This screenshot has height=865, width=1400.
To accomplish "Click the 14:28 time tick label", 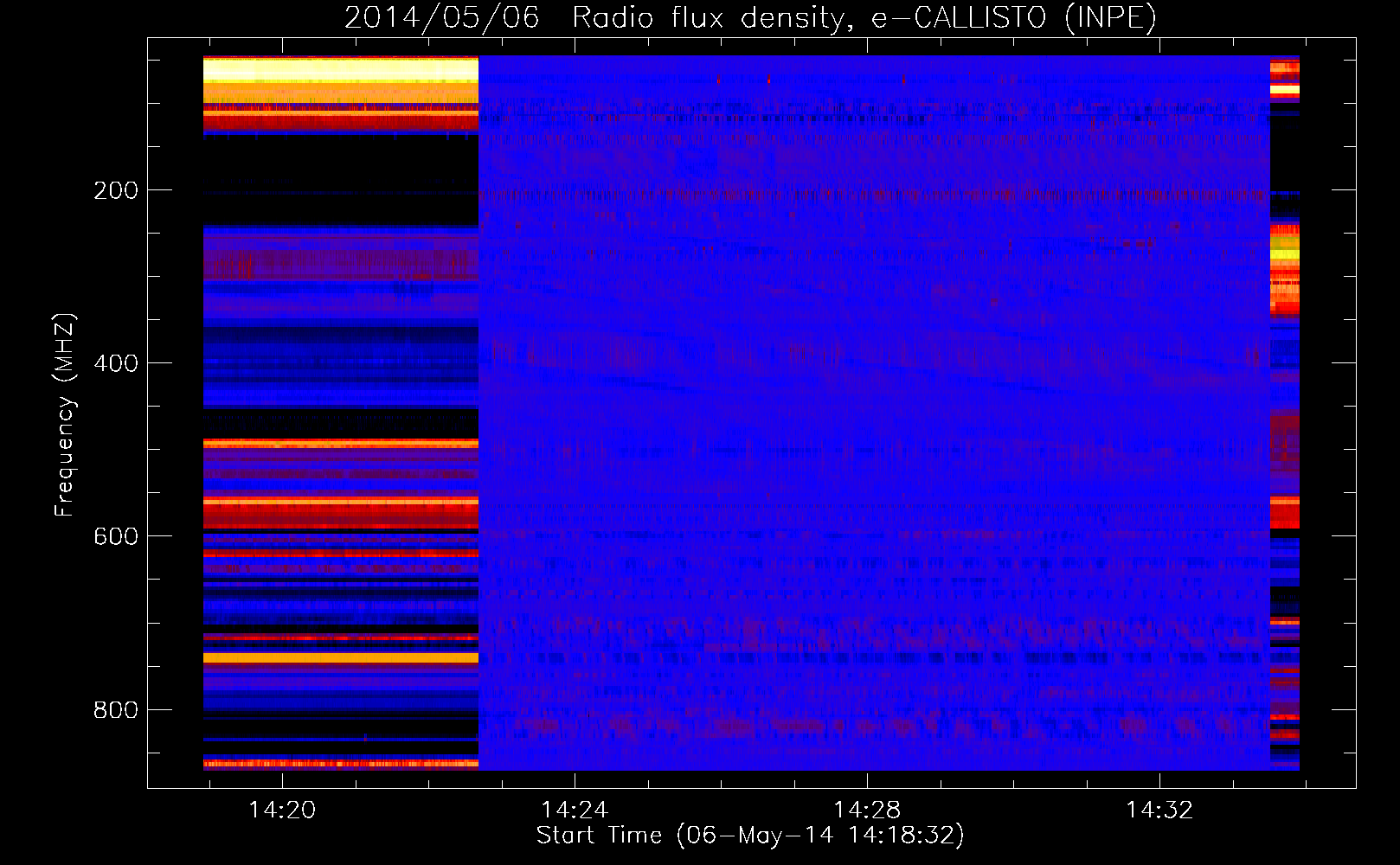I will pyautogui.click(x=867, y=811).
